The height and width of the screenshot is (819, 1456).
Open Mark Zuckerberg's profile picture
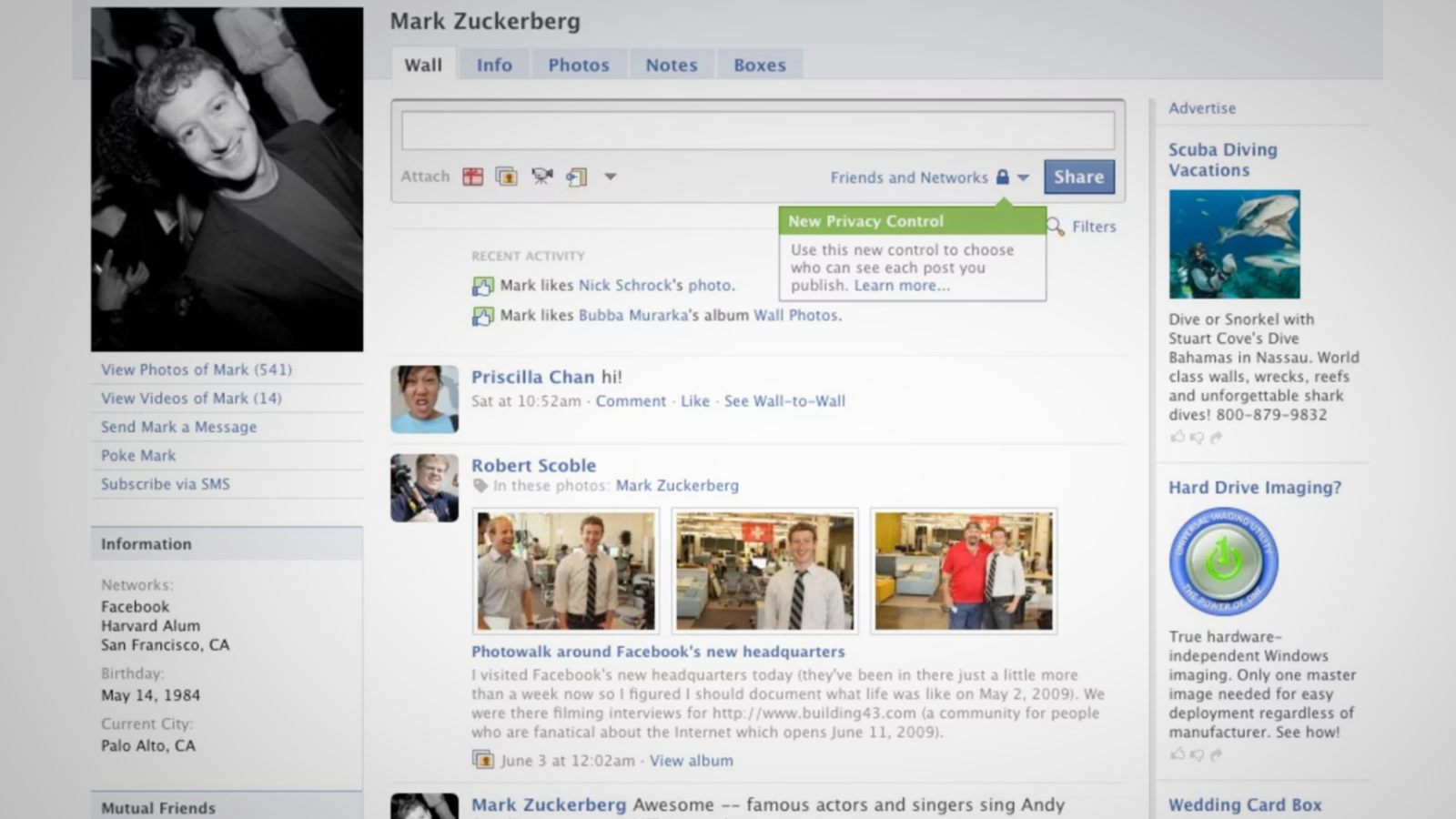click(227, 179)
